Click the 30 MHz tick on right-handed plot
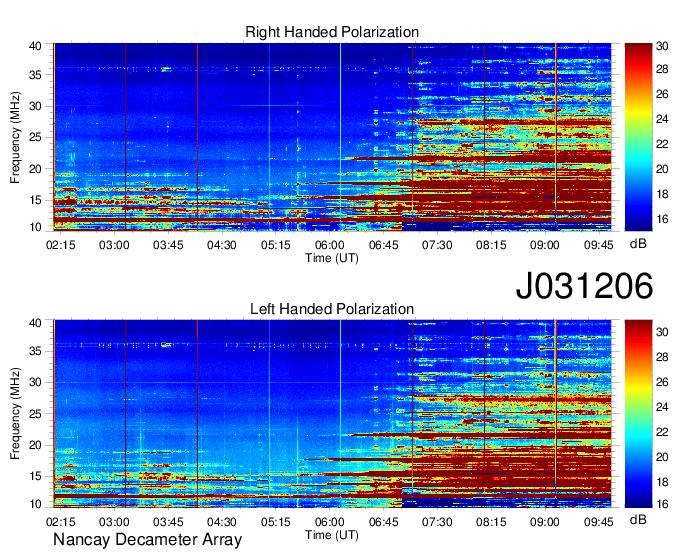This screenshot has height=552, width=680. coord(35,106)
